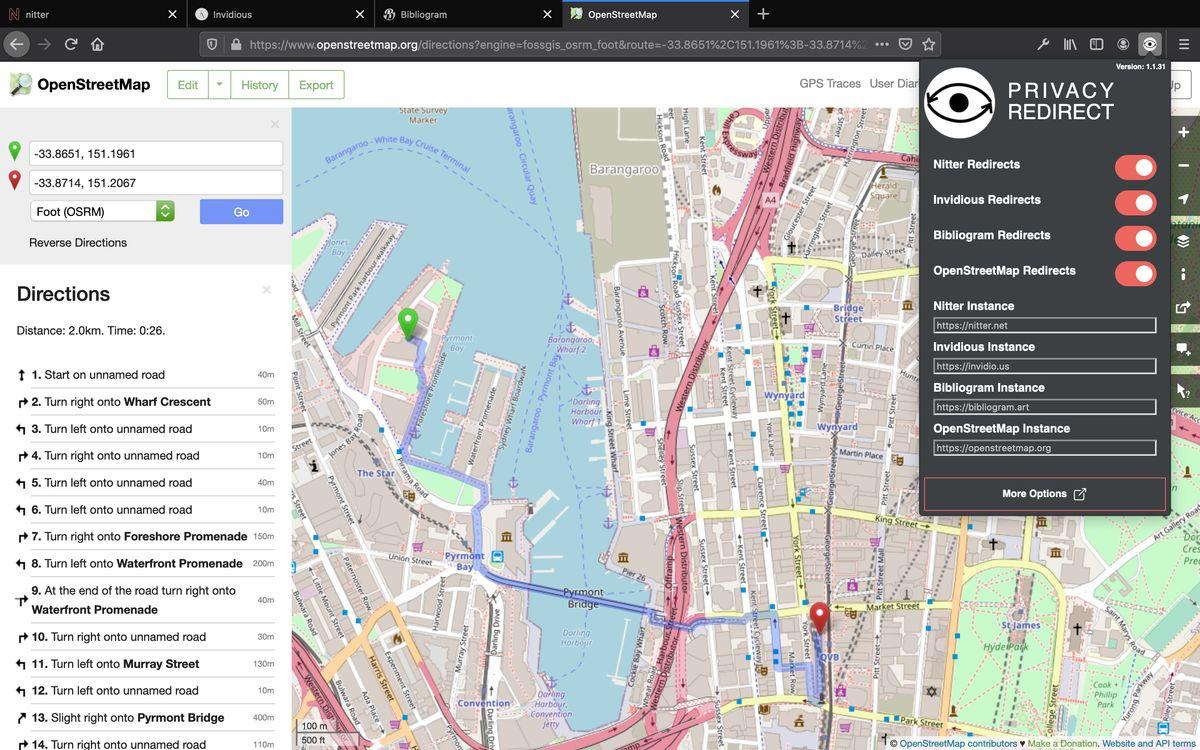The height and width of the screenshot is (750, 1200).
Task: Toggle the sidebar view icon
Action: coord(1096,44)
